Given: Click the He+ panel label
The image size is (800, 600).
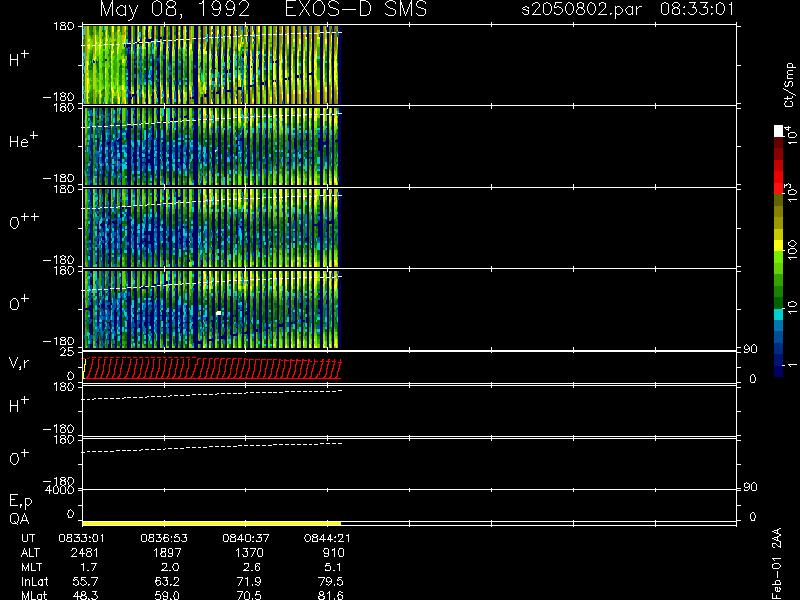Looking at the screenshot, I should (23, 139).
